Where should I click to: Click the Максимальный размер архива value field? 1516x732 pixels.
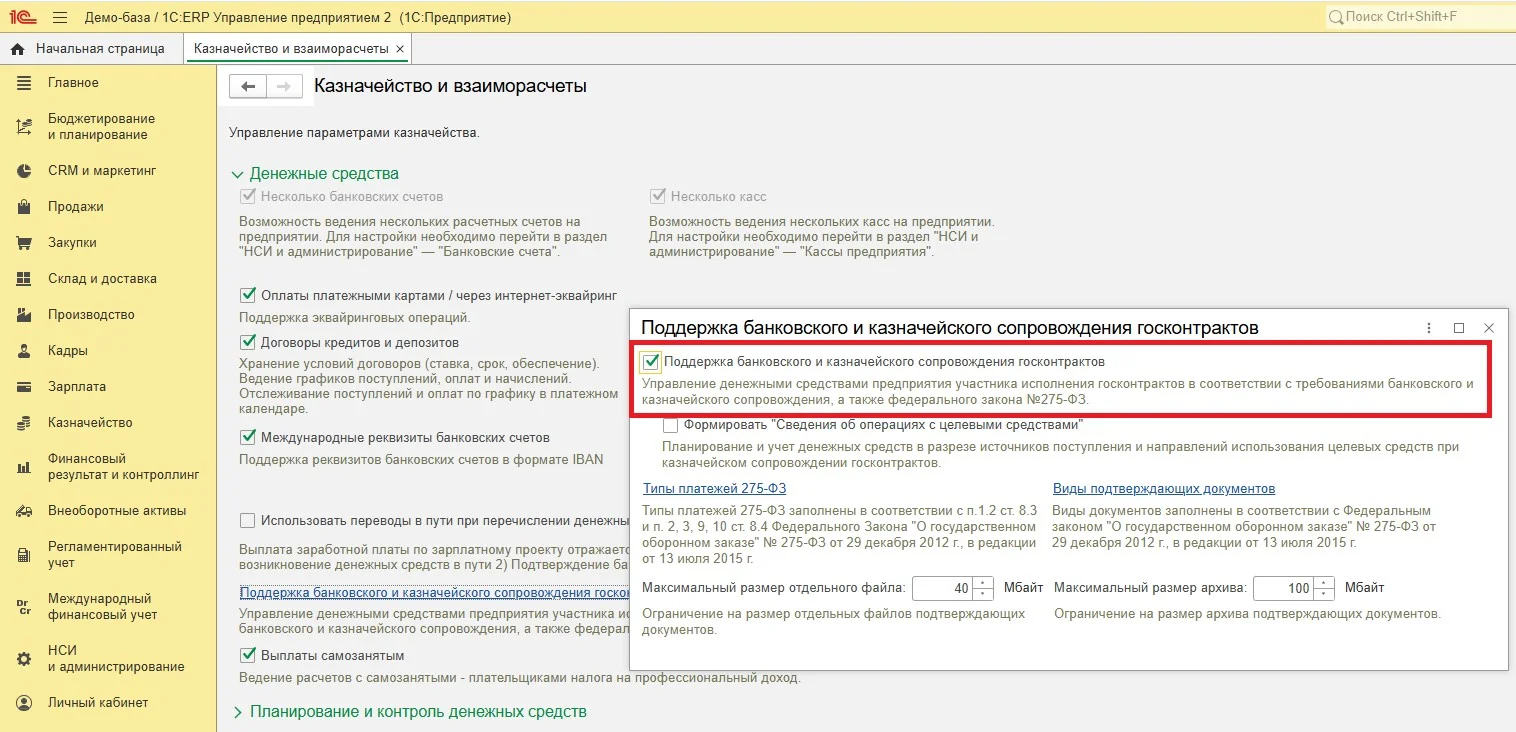(x=1284, y=588)
